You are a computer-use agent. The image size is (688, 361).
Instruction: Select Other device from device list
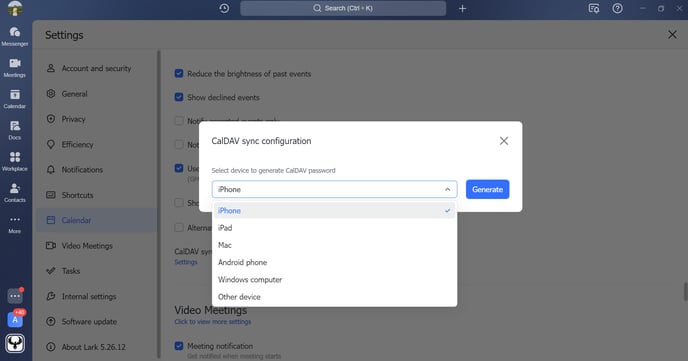[334, 297]
